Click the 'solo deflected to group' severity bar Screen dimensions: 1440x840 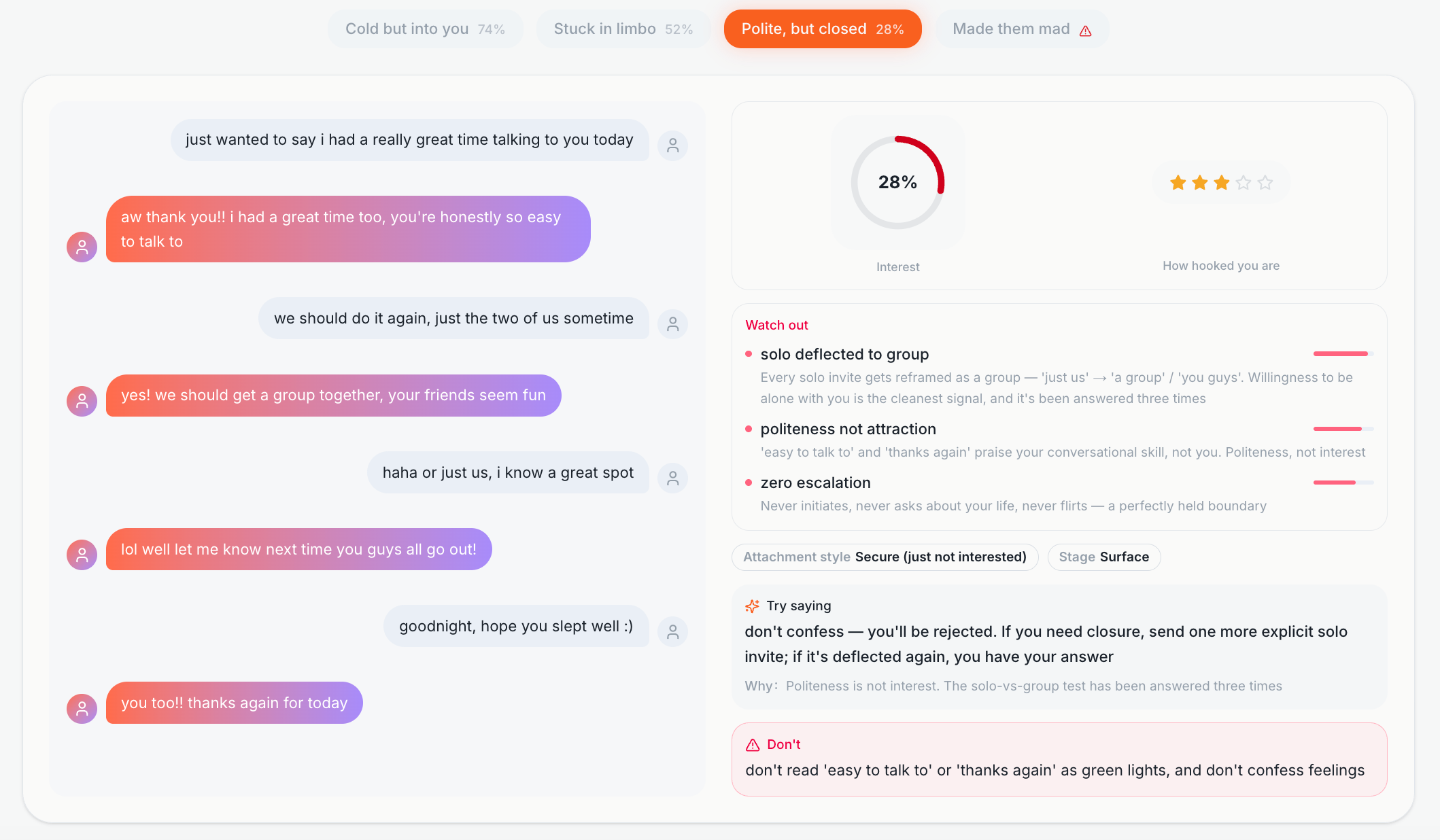point(1343,353)
